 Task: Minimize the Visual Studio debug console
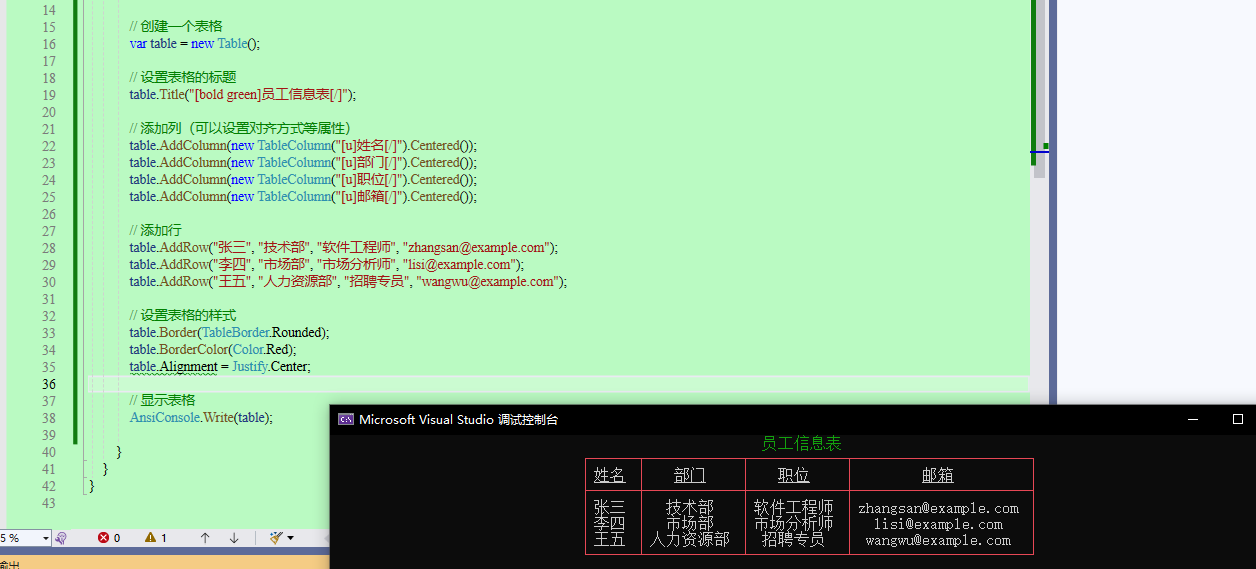pos(1192,420)
